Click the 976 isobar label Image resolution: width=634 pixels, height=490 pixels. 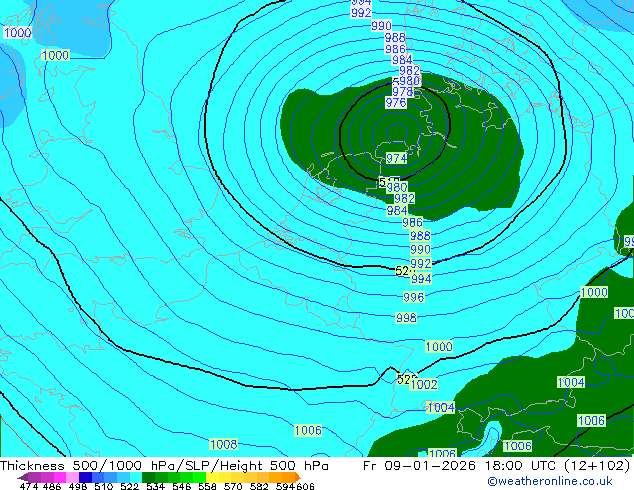tap(395, 103)
